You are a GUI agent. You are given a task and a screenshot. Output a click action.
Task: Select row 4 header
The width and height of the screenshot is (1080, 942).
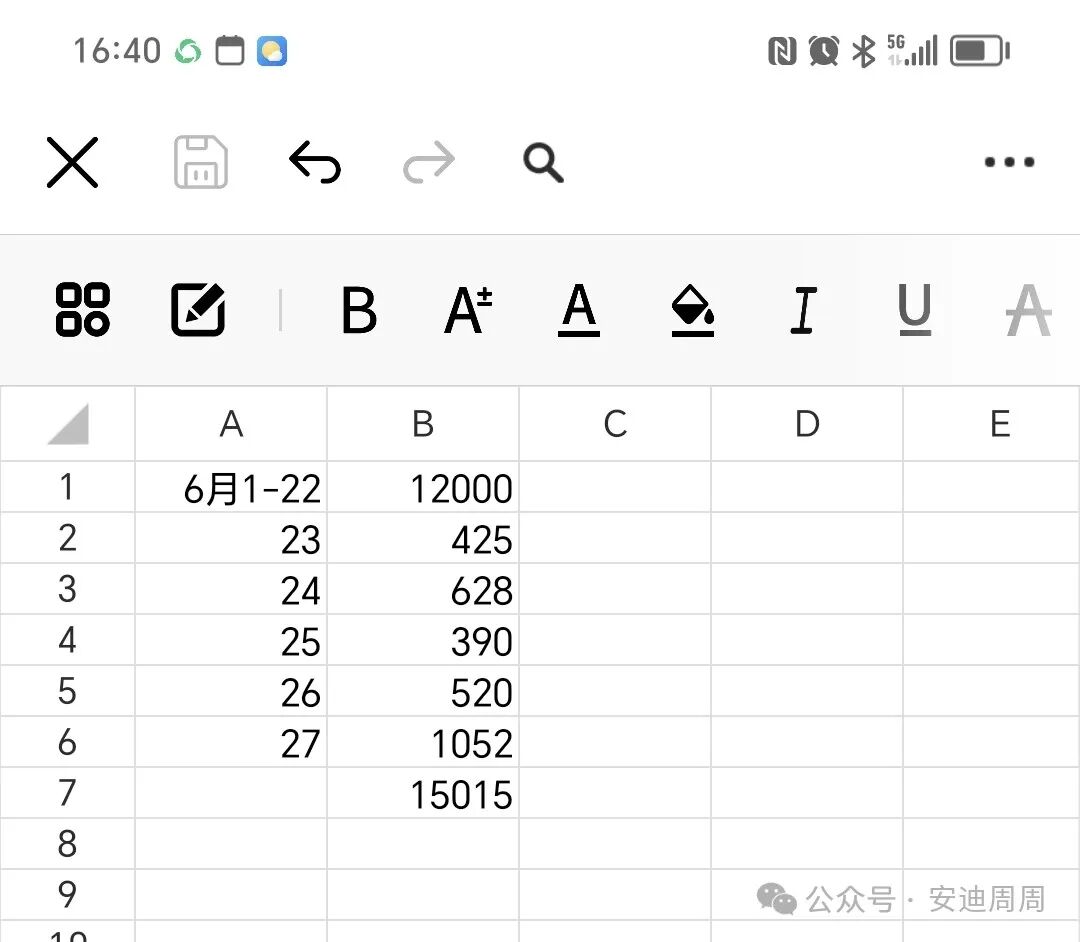coord(67,640)
